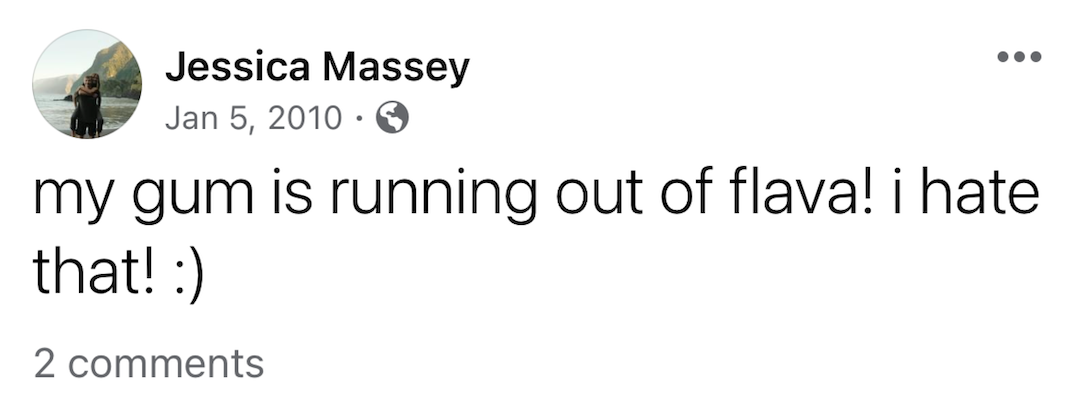Open Jessica Massey's profile picture

pos(87,84)
